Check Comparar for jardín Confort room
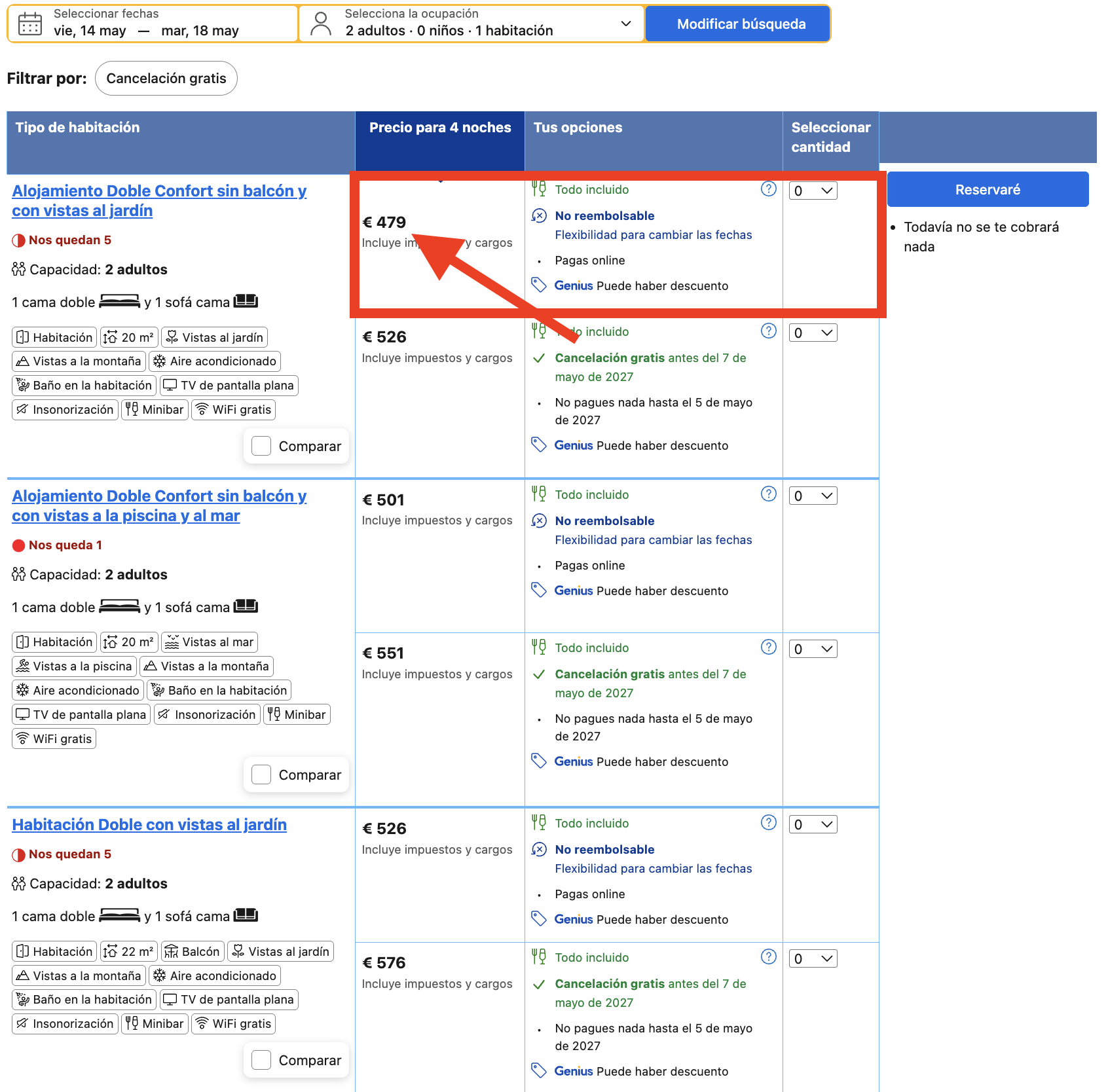 point(261,446)
